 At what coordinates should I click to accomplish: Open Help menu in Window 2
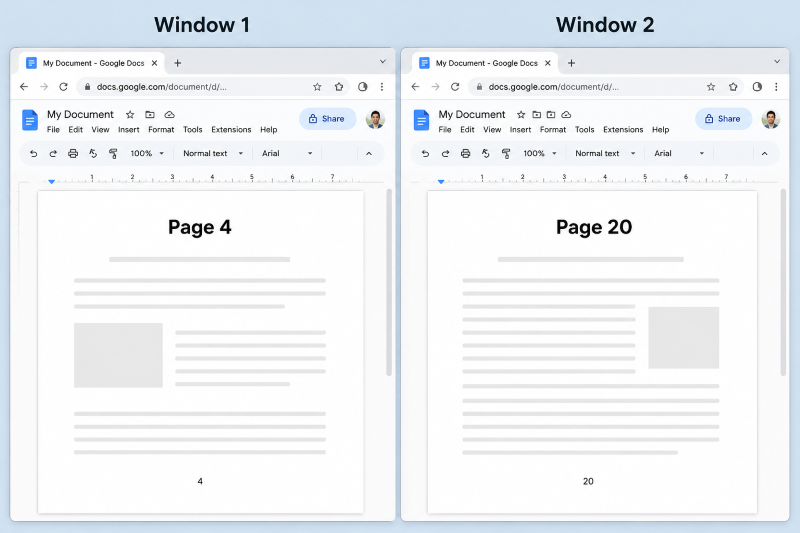(660, 130)
